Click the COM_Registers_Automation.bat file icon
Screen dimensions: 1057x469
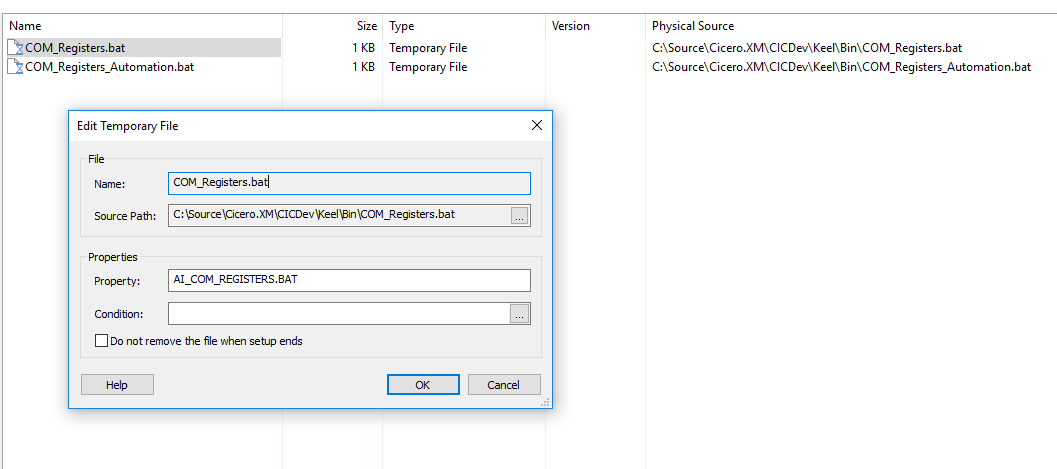coord(15,67)
